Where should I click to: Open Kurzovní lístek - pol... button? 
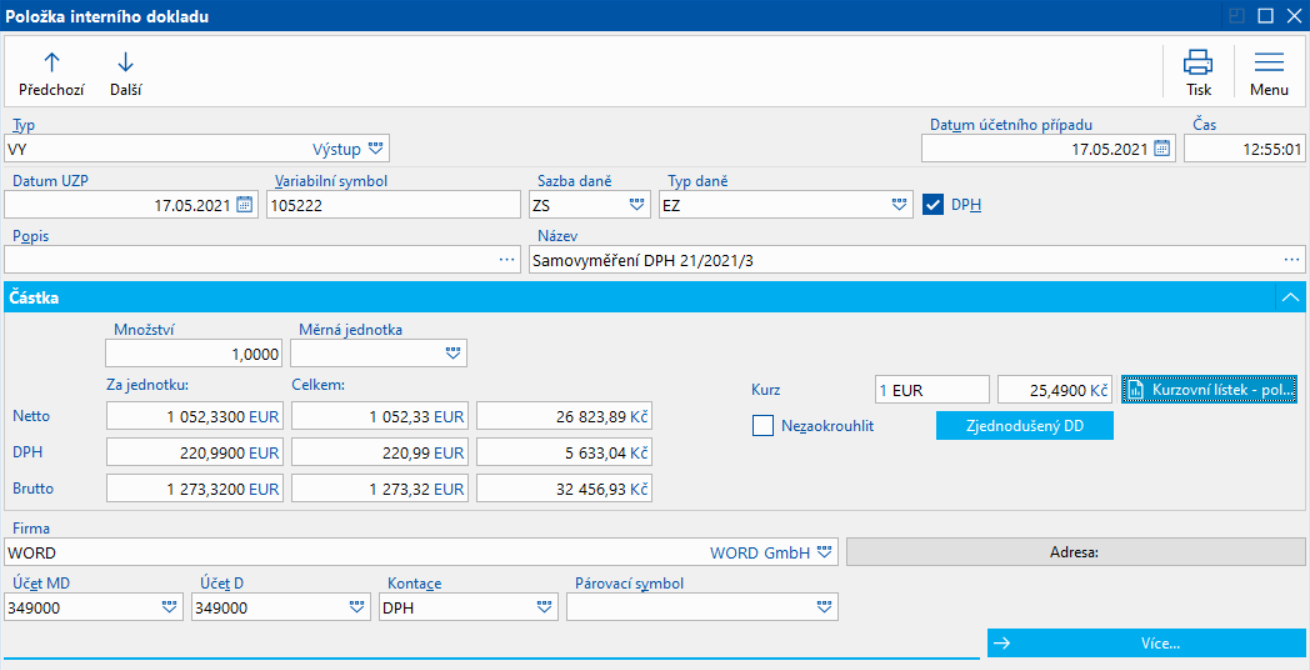tap(1211, 389)
